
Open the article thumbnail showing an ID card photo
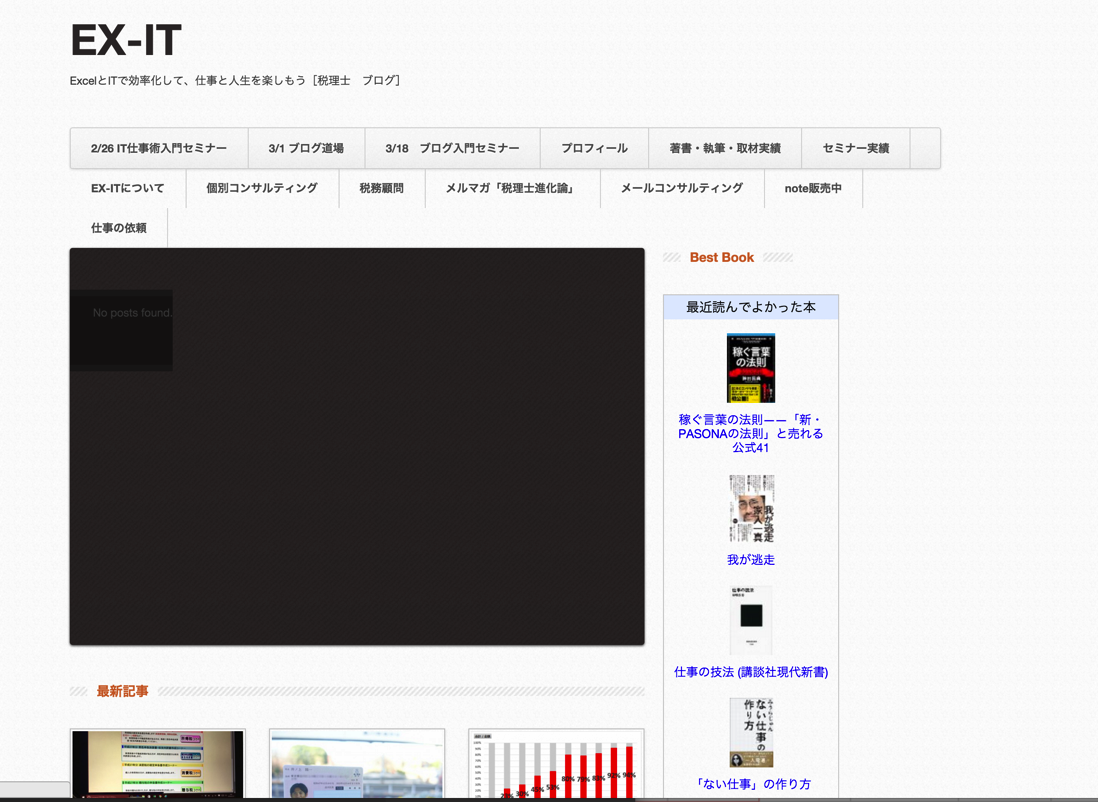[x=357, y=764]
